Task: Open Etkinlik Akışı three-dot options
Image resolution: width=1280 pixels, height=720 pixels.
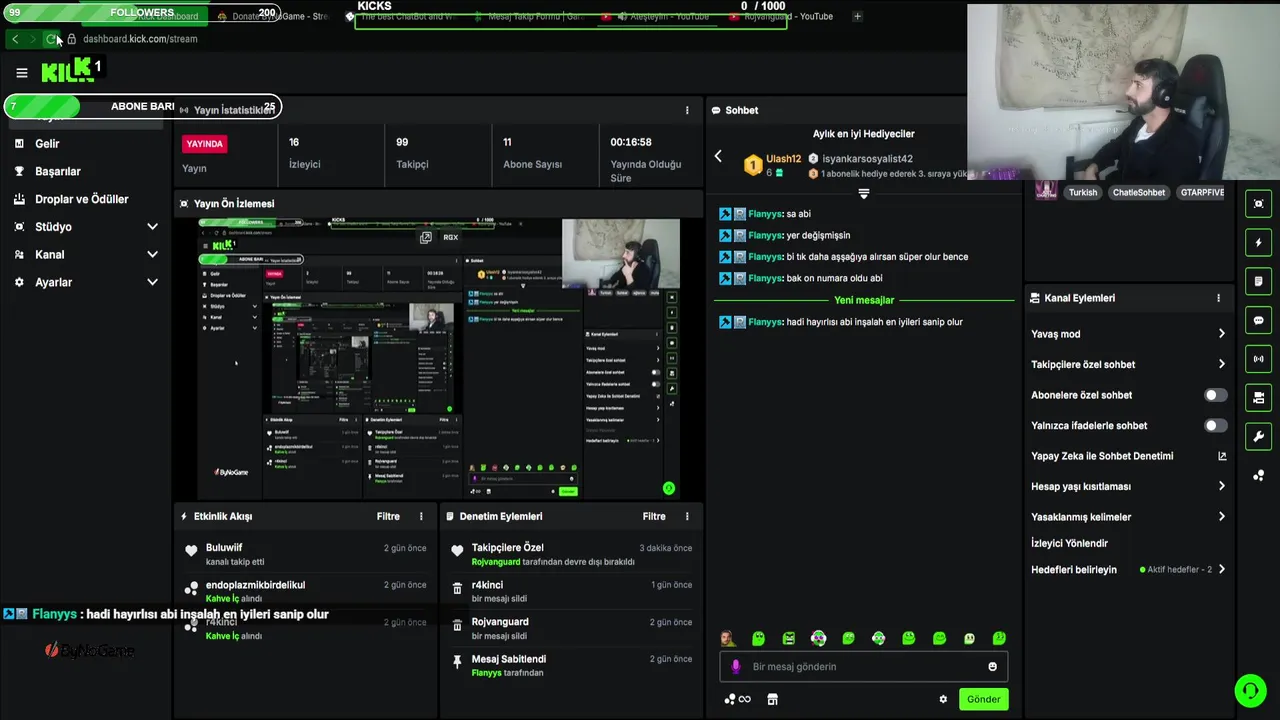Action: pos(421,516)
